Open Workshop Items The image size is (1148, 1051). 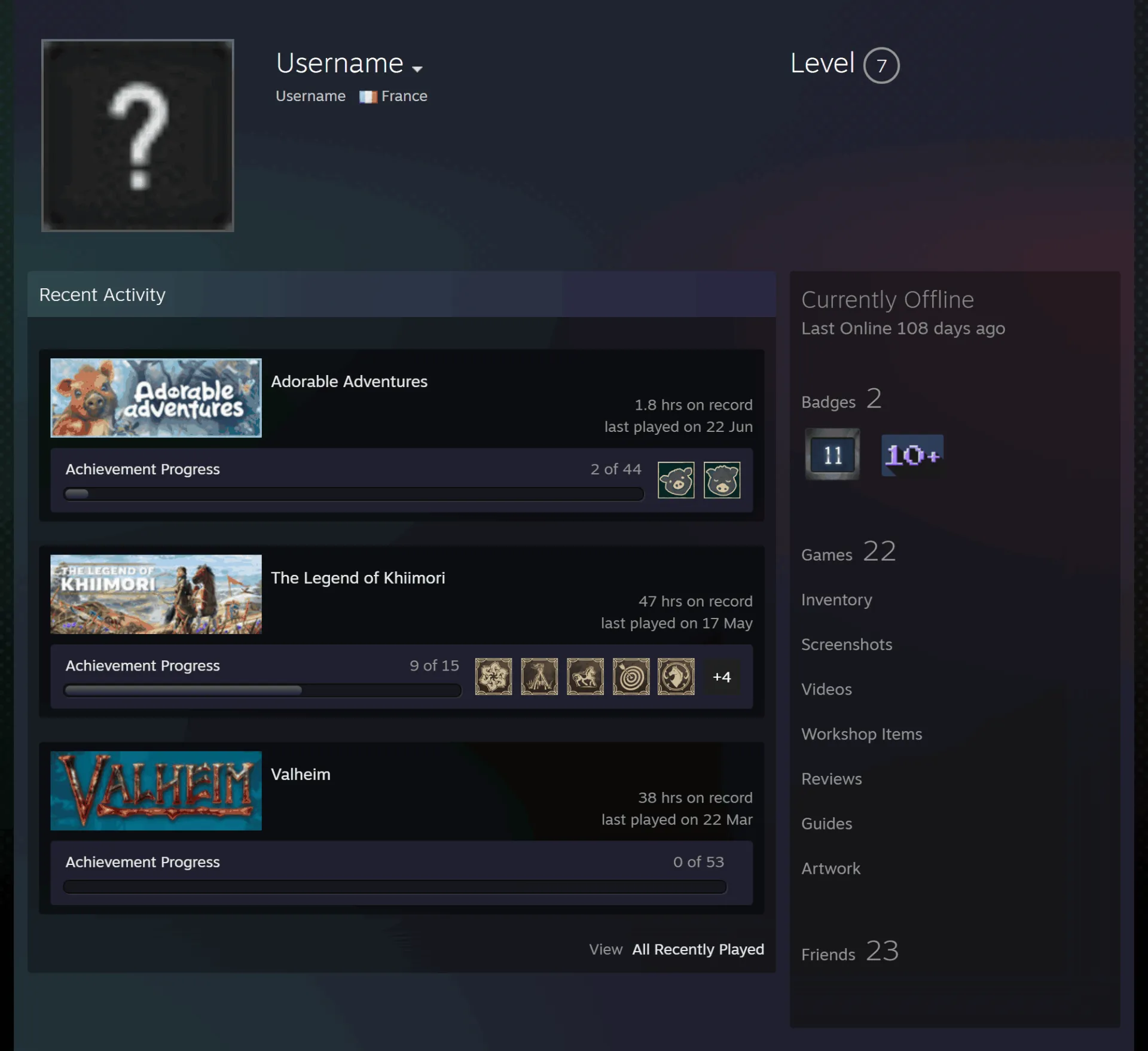coord(862,734)
